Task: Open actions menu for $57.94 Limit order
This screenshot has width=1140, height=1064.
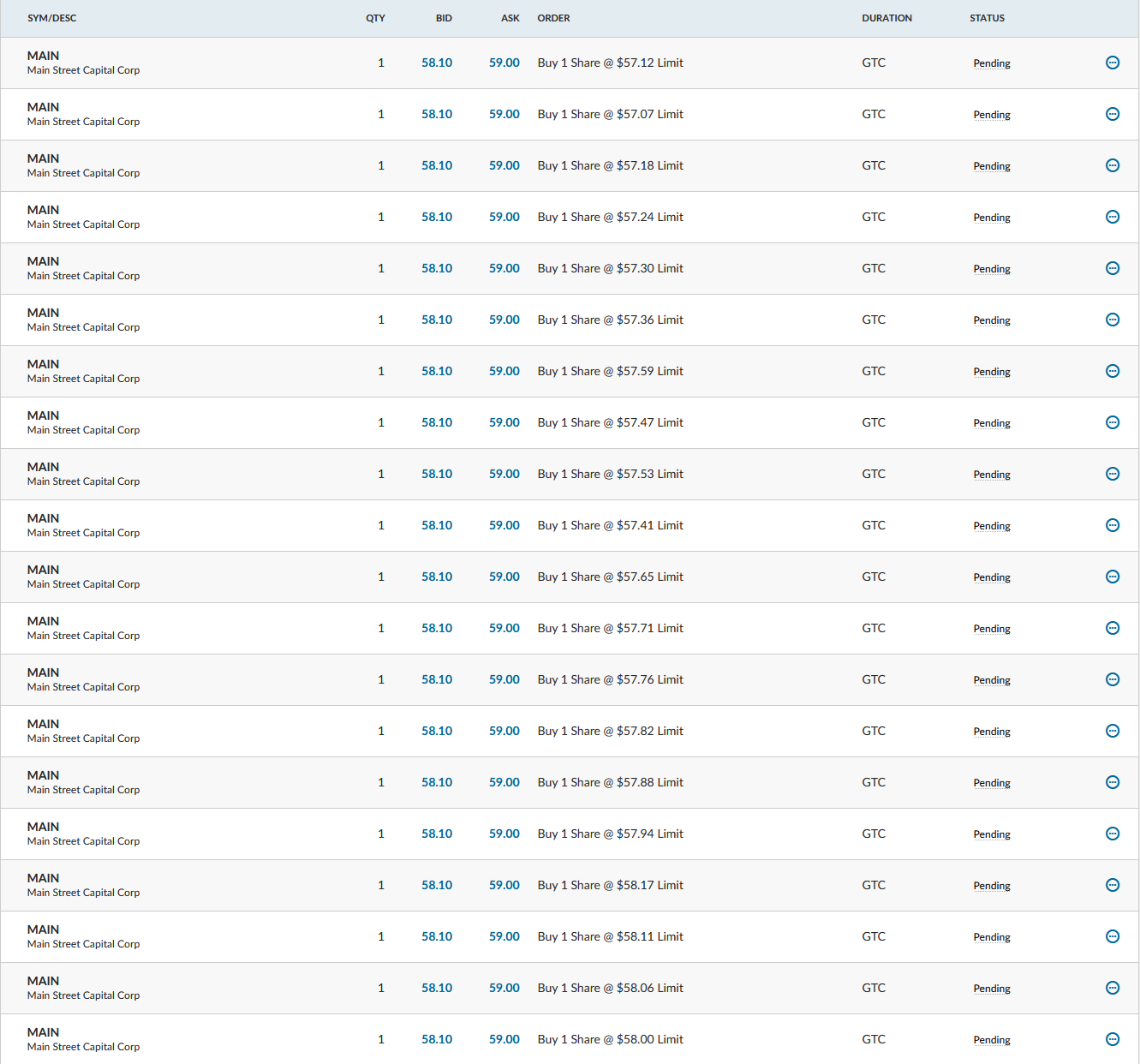Action: 1113,834
